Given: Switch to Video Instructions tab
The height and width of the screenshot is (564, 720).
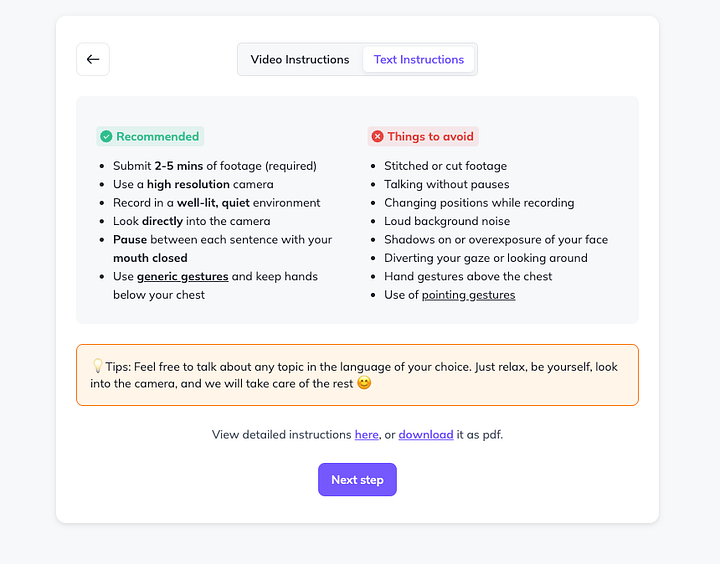Looking at the screenshot, I should coord(300,59).
